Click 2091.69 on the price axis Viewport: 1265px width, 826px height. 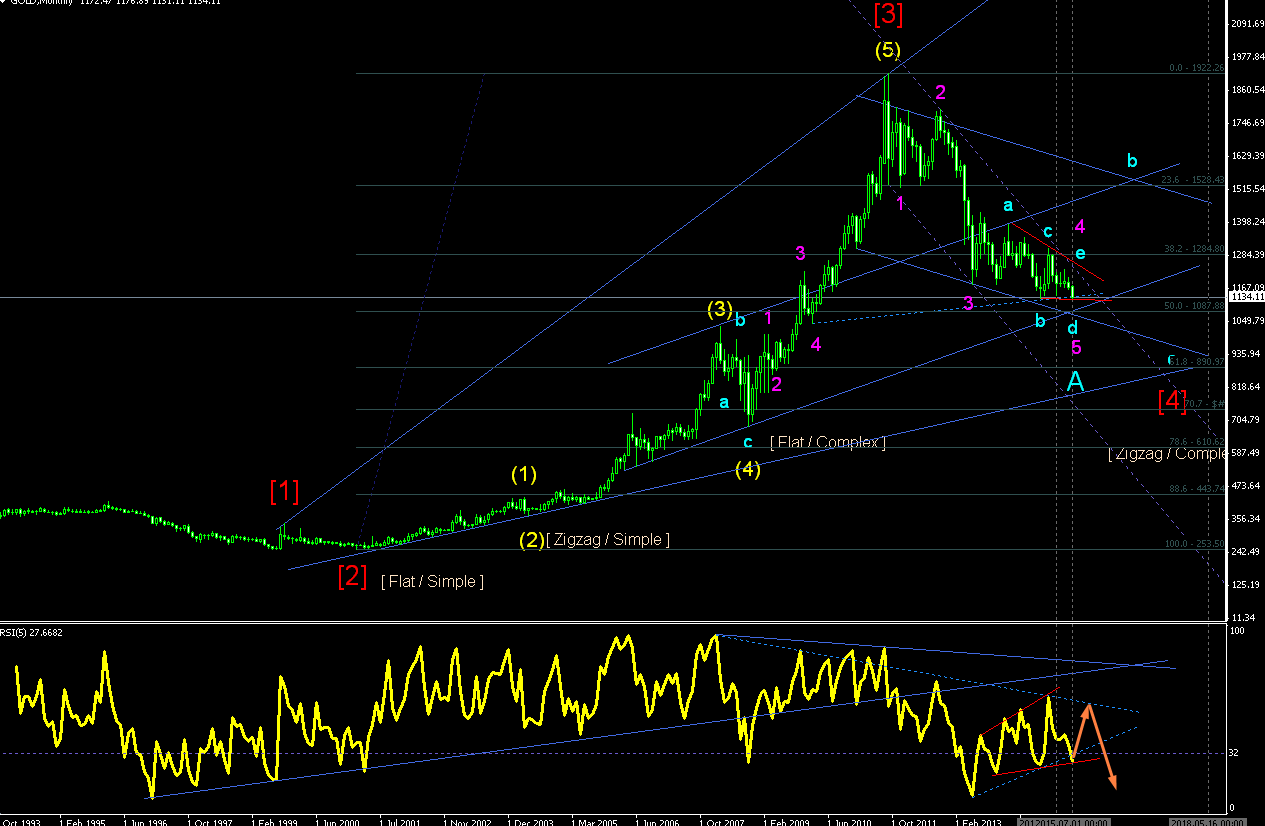(1246, 23)
